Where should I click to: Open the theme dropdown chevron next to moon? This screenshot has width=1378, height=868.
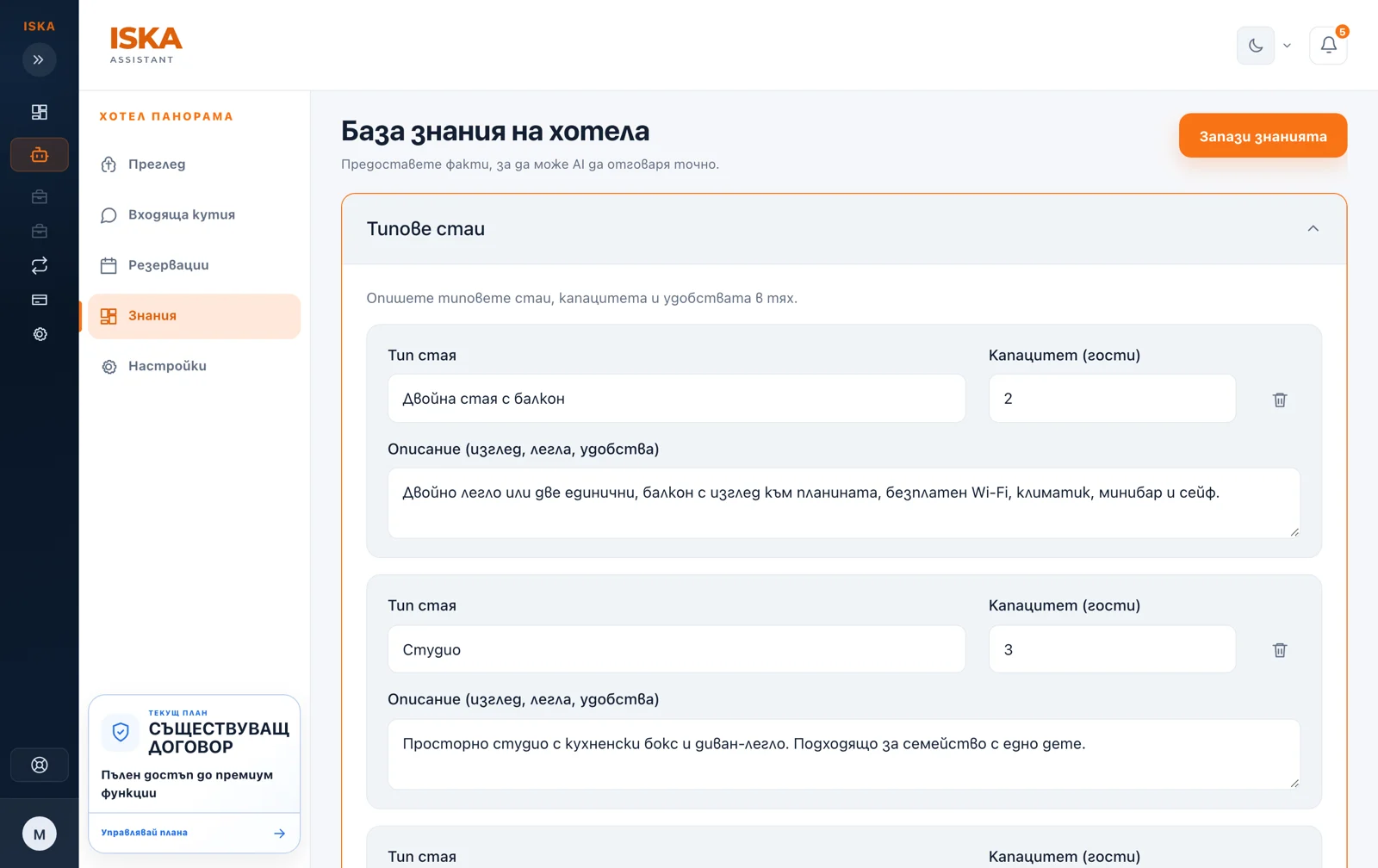pos(1287,46)
